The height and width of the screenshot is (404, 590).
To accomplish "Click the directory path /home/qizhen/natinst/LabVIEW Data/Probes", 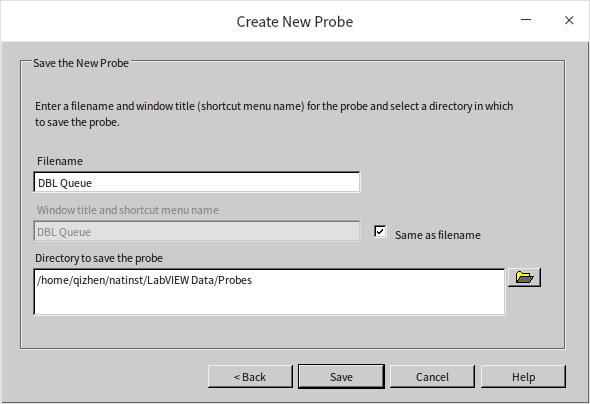I will [x=144, y=280].
